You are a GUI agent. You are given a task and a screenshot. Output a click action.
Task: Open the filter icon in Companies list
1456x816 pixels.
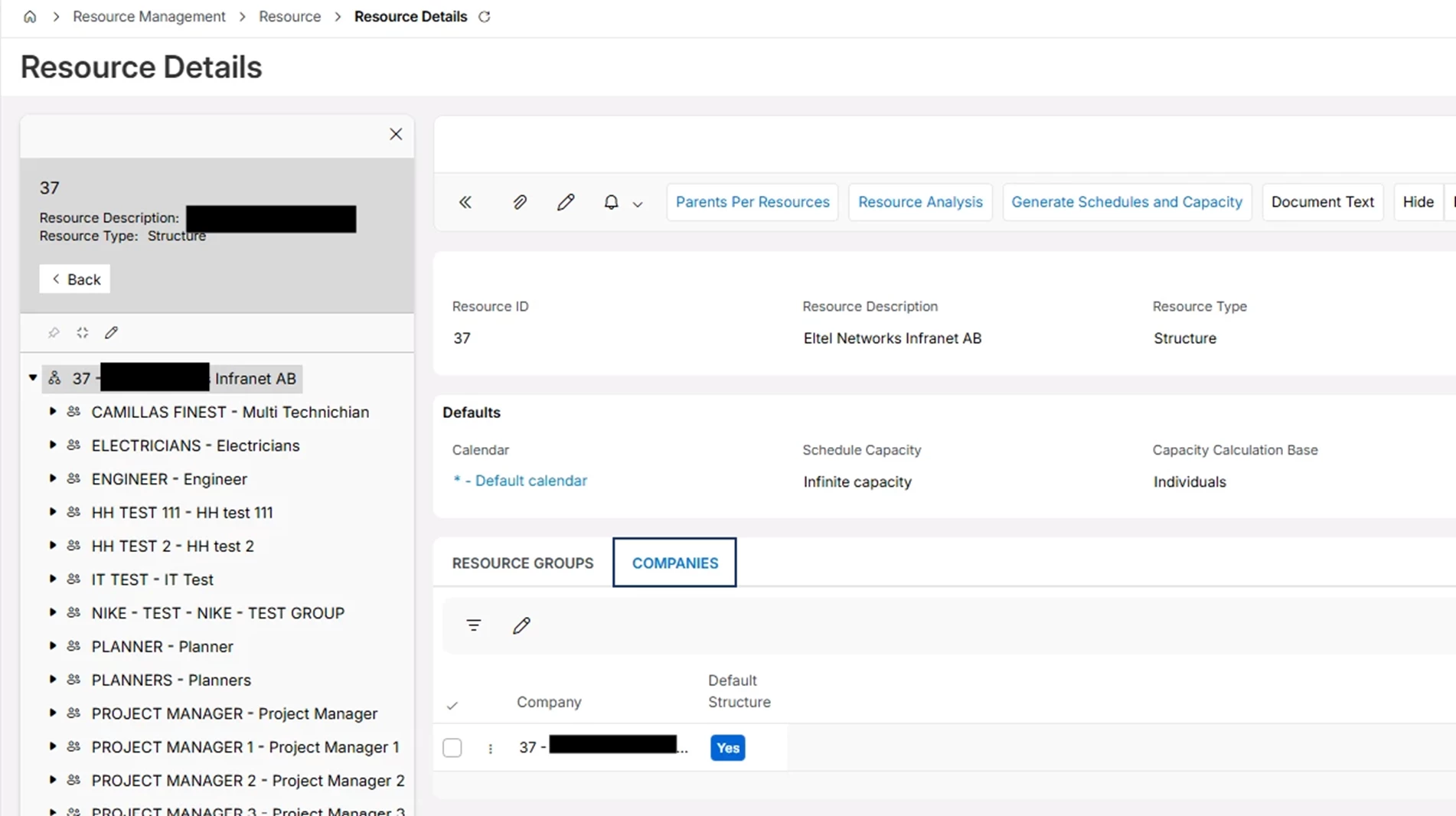(x=474, y=625)
